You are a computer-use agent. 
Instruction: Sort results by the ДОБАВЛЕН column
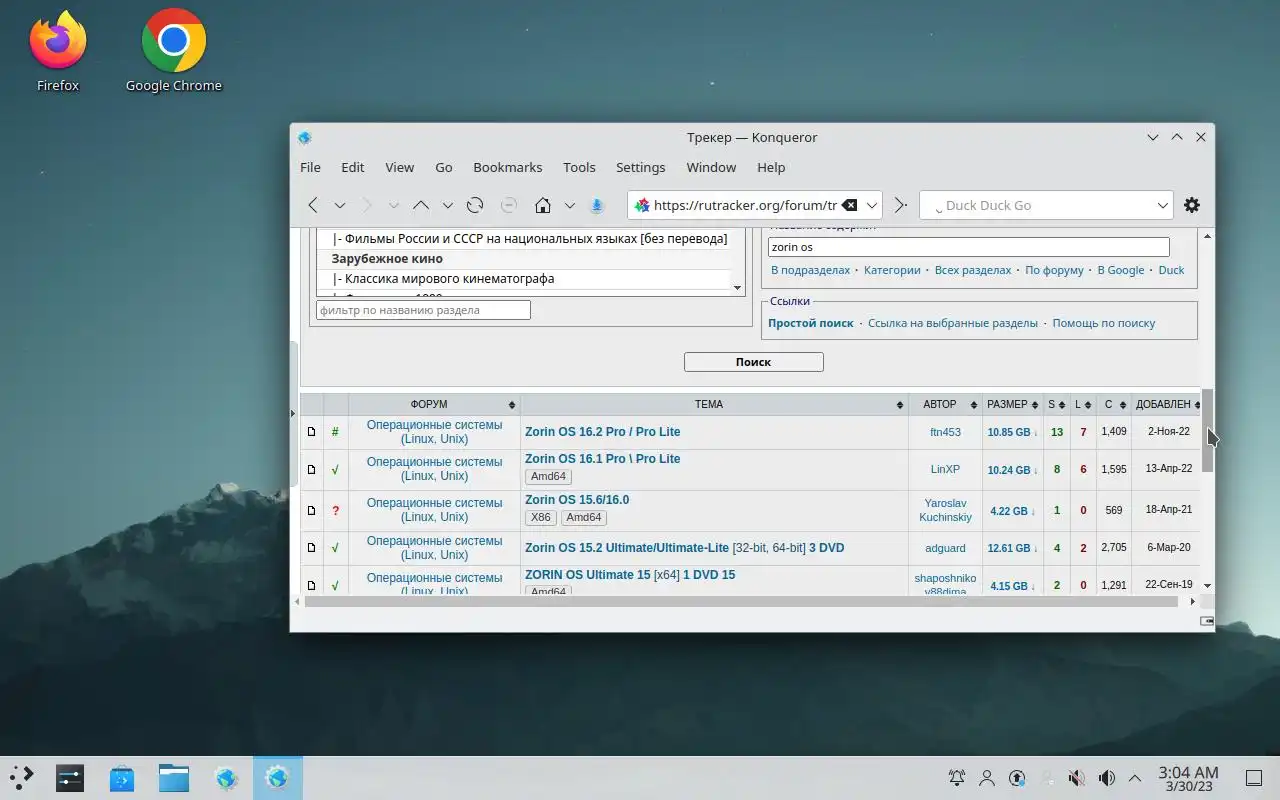1165,404
